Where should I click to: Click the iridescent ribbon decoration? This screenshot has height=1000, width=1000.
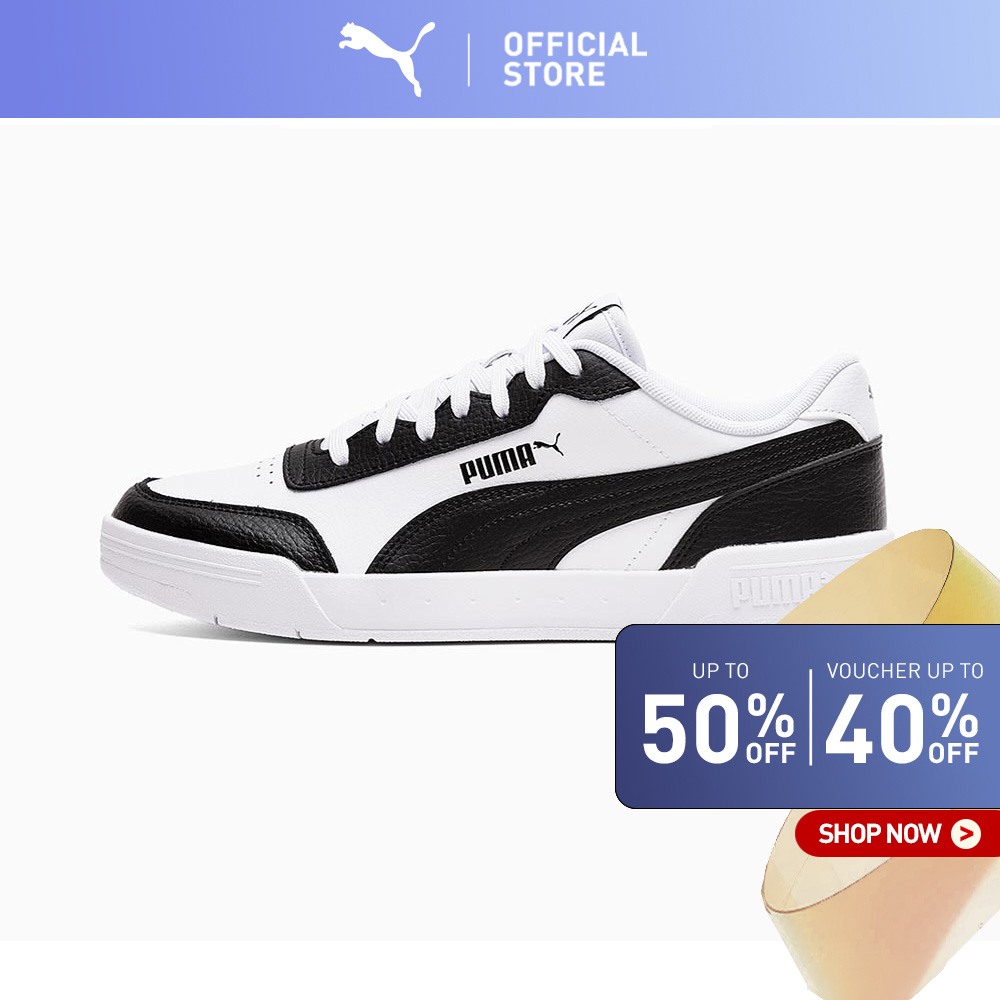[886, 765]
